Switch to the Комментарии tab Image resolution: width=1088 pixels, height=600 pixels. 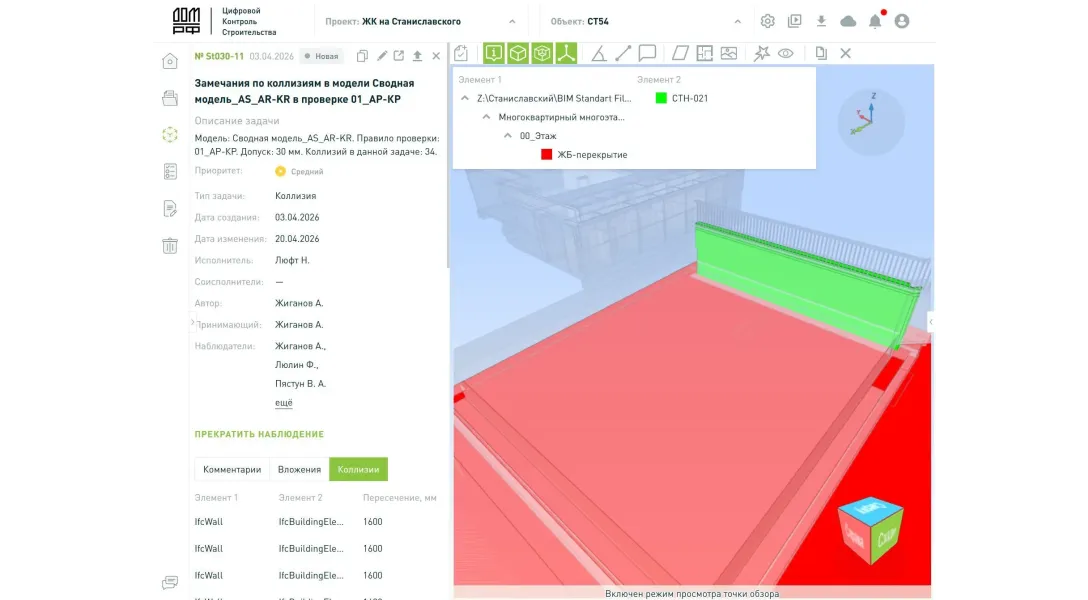pos(232,470)
